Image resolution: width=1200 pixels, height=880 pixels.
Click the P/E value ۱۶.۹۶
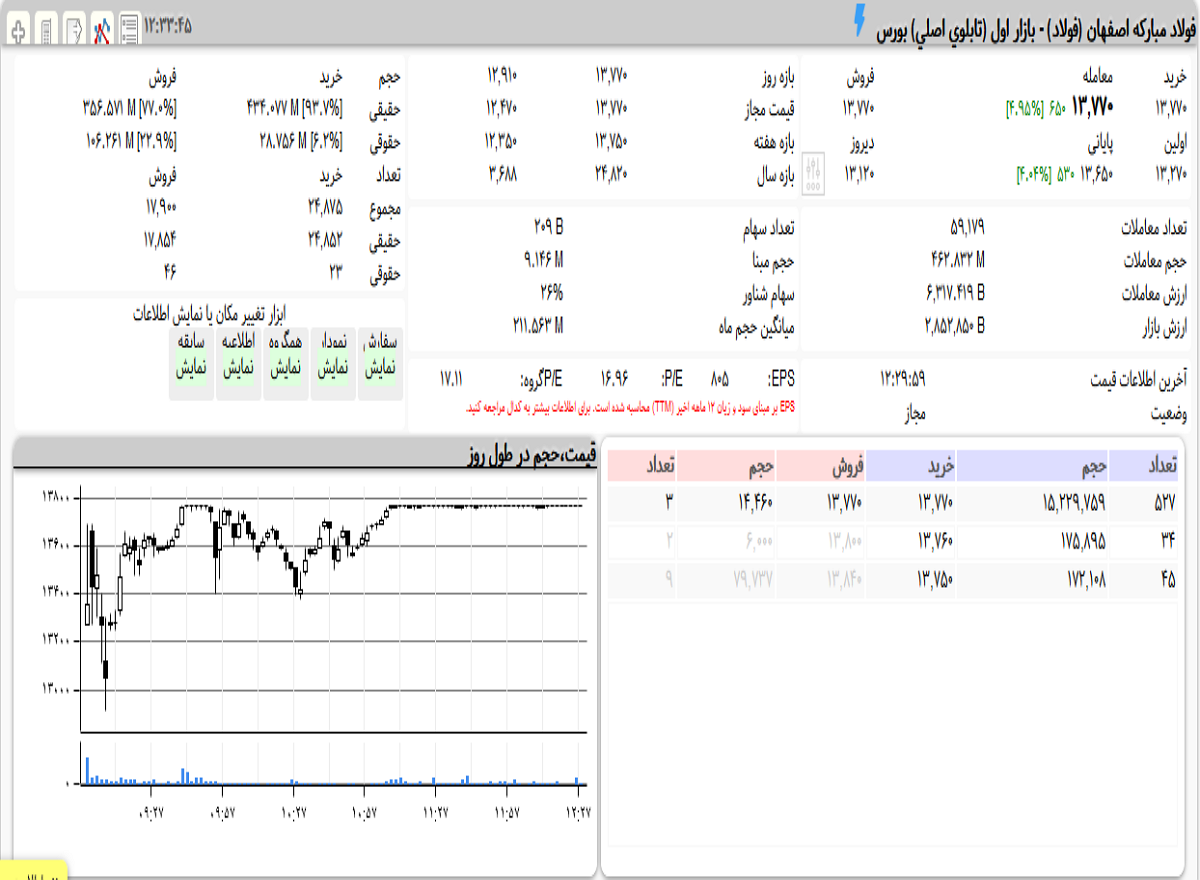(x=613, y=380)
